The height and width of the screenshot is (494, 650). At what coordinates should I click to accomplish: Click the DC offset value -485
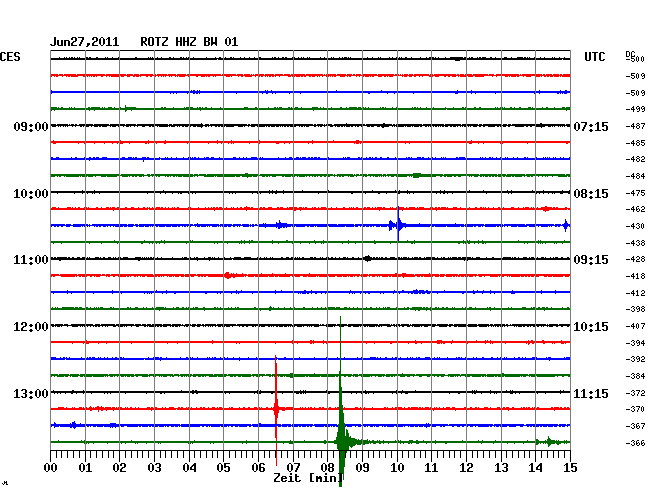(635, 143)
